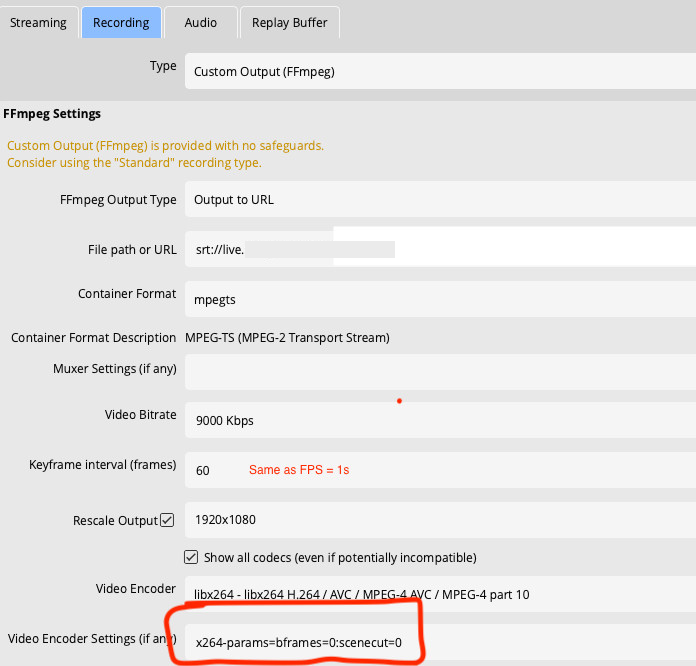The width and height of the screenshot is (696, 666).
Task: Click the orange Custom Output no safeguards warning
Action: [x=165, y=154]
